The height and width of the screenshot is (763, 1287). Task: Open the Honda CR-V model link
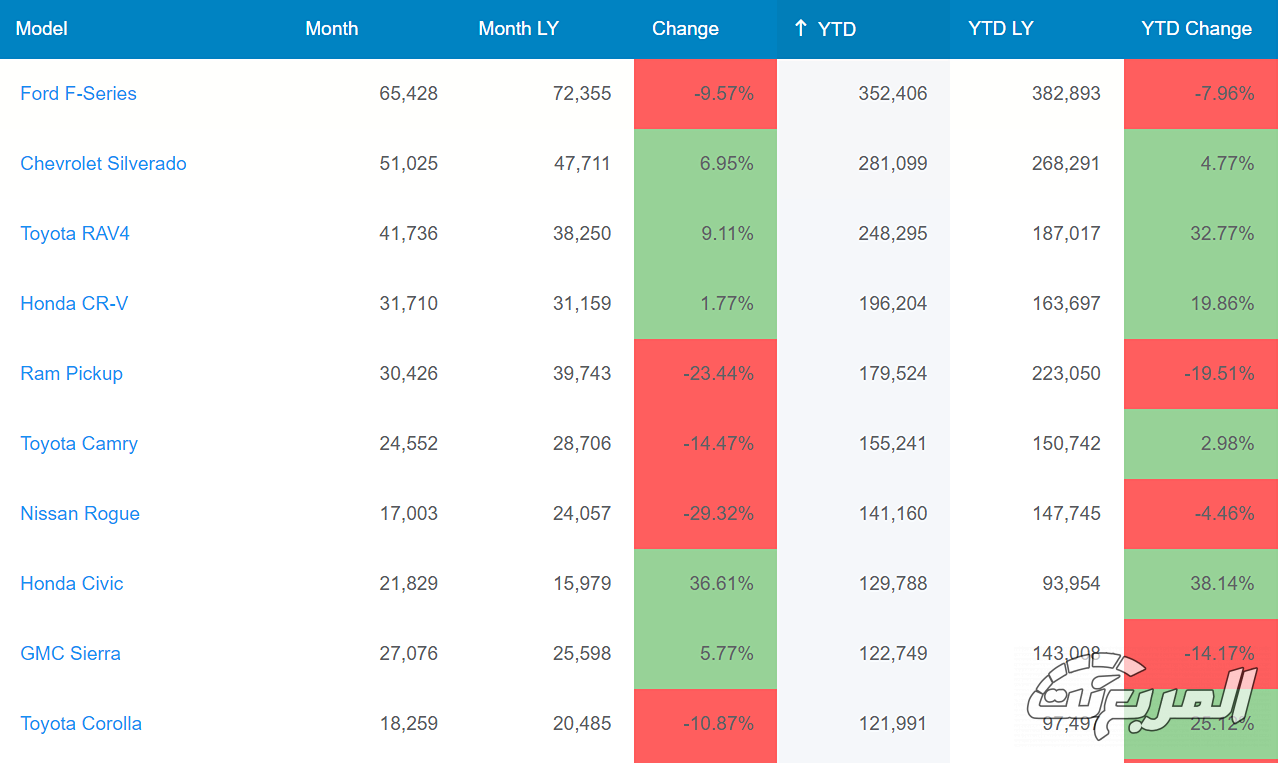tap(74, 303)
